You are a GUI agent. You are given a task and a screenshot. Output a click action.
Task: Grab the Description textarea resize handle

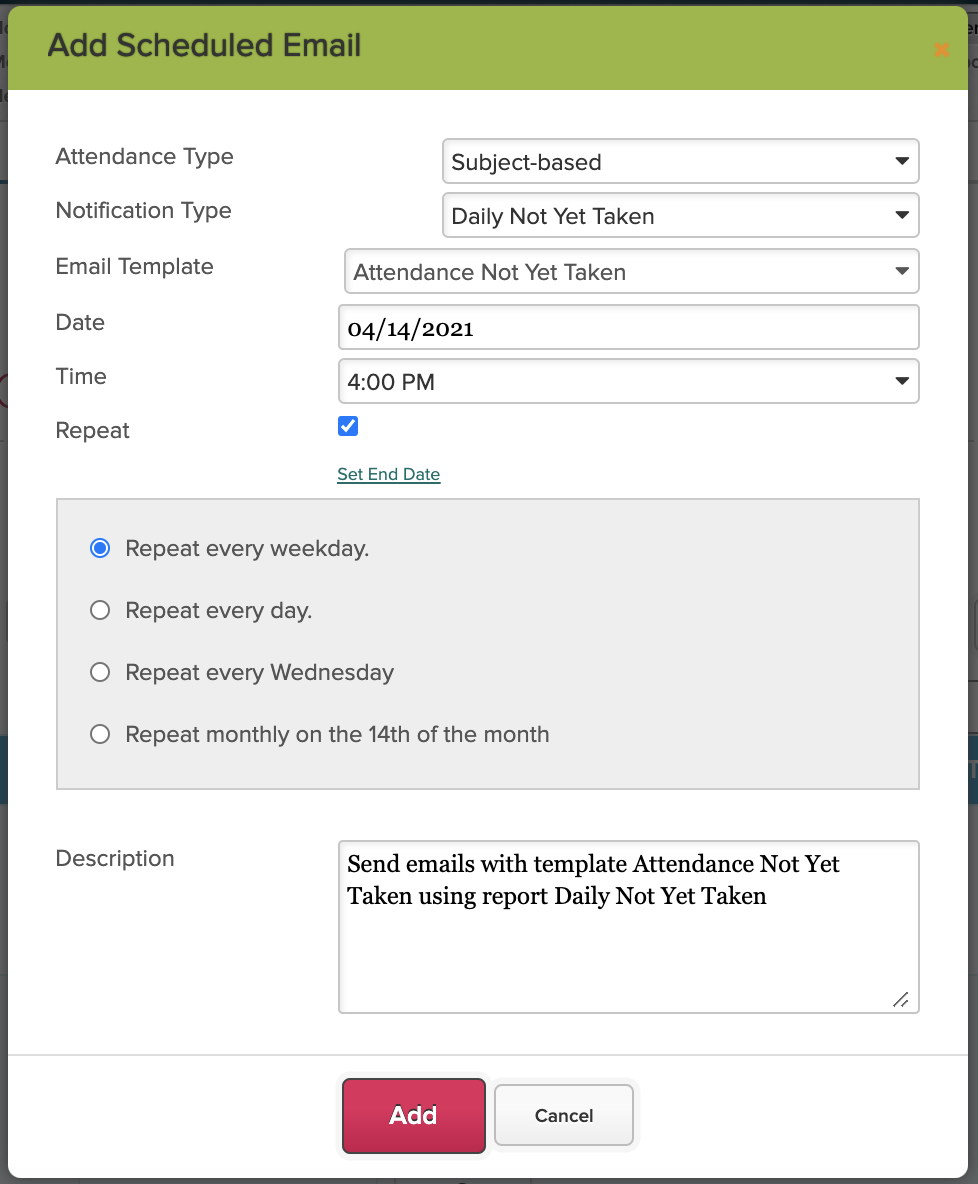(x=900, y=1000)
